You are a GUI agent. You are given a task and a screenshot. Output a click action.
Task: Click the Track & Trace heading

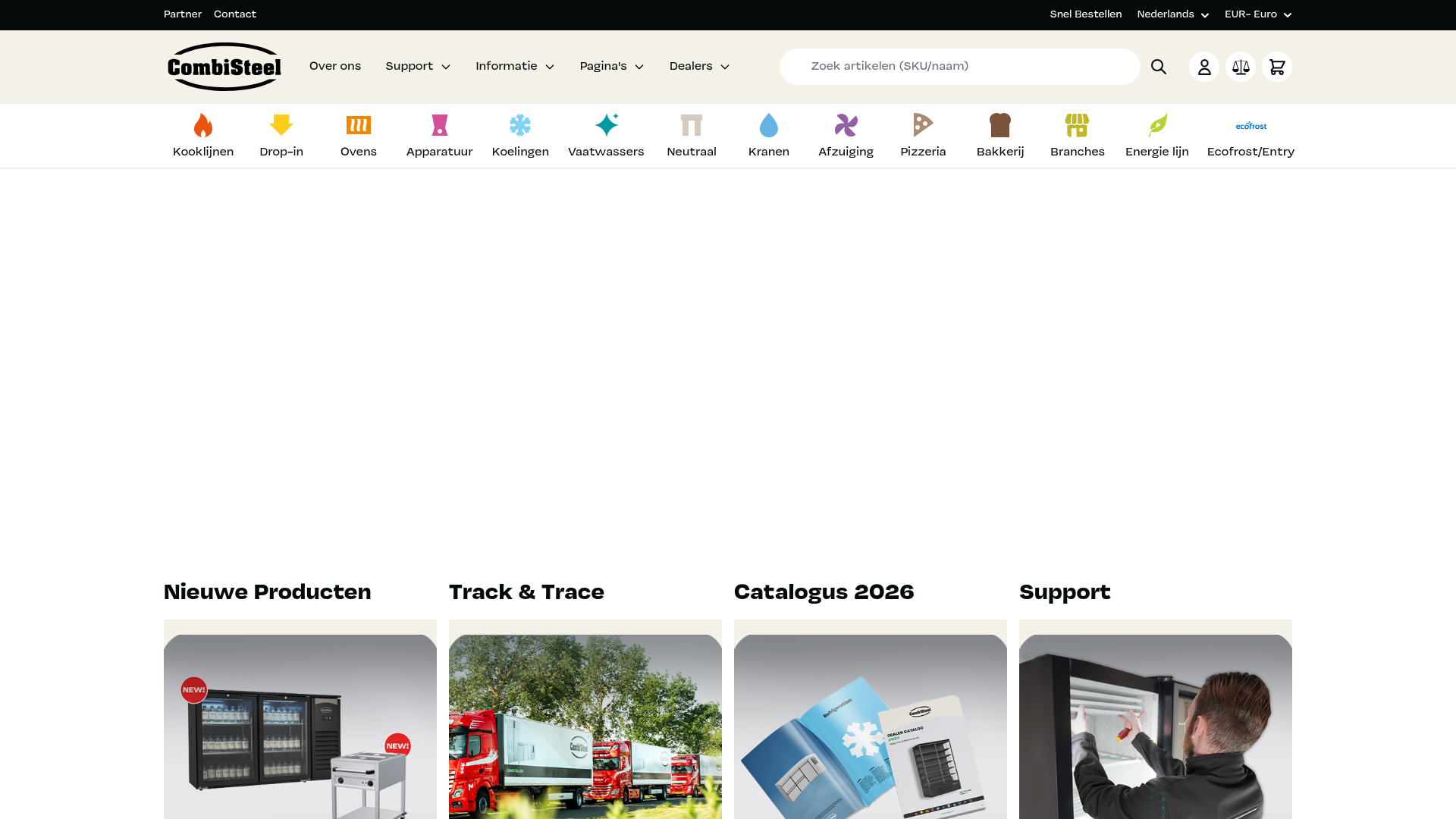point(526,592)
